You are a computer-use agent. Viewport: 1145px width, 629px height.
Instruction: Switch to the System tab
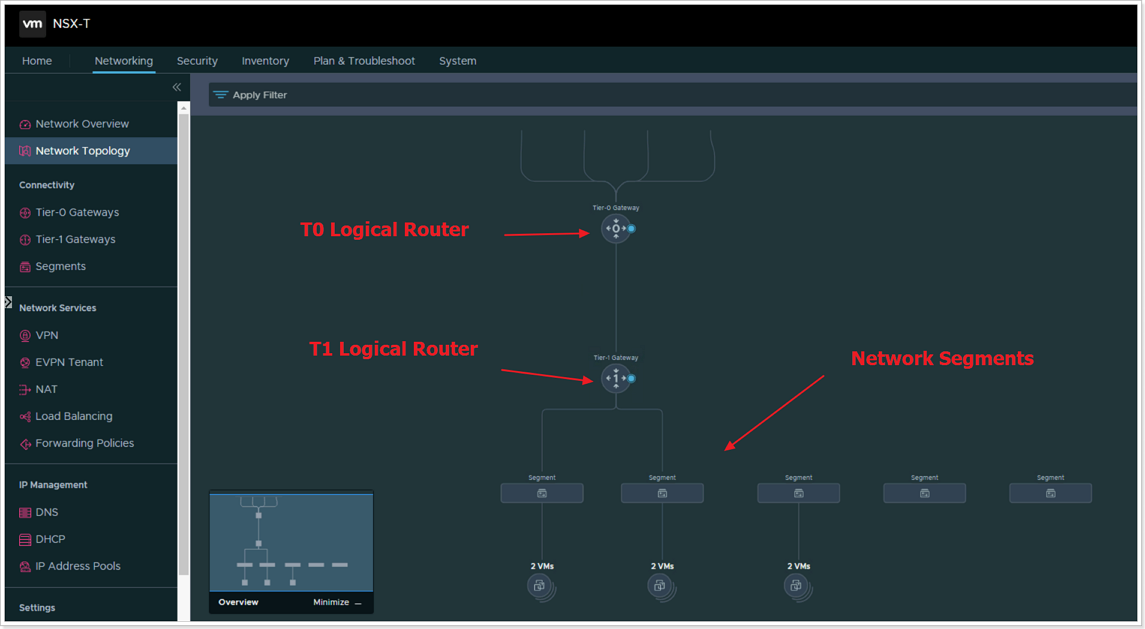click(457, 61)
